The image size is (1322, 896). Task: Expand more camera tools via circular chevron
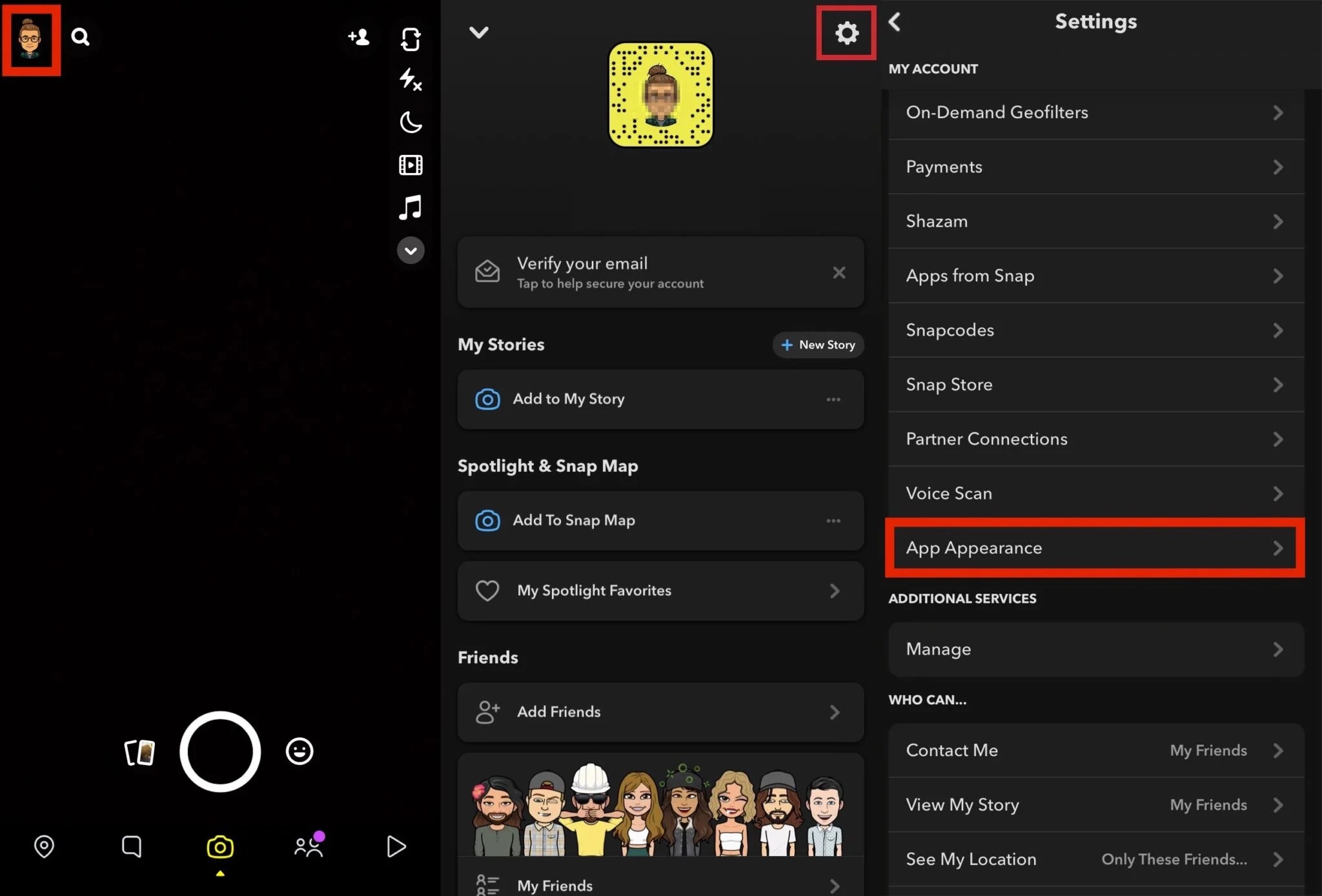click(x=411, y=250)
